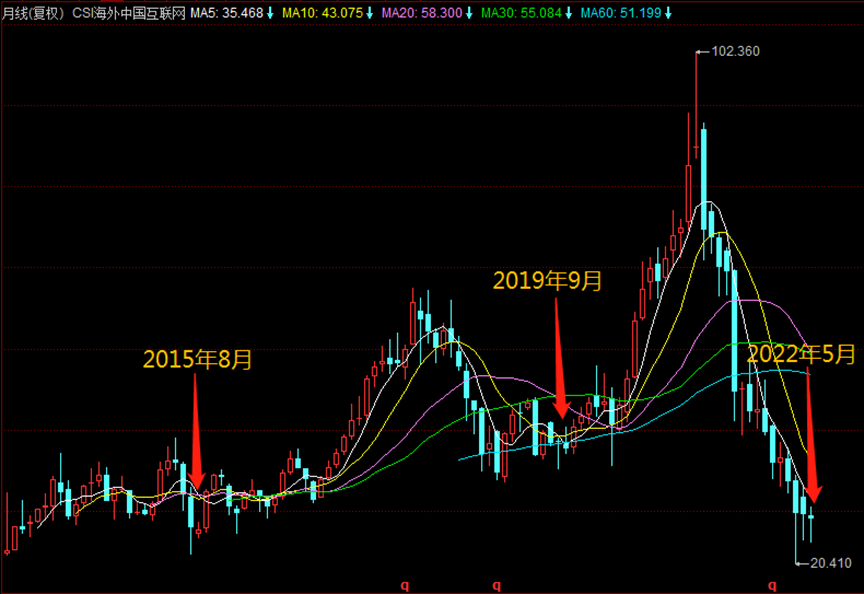Viewport: 864px width, 594px height.
Task: Click the middle red q marker at bottom
Action: 496,585
